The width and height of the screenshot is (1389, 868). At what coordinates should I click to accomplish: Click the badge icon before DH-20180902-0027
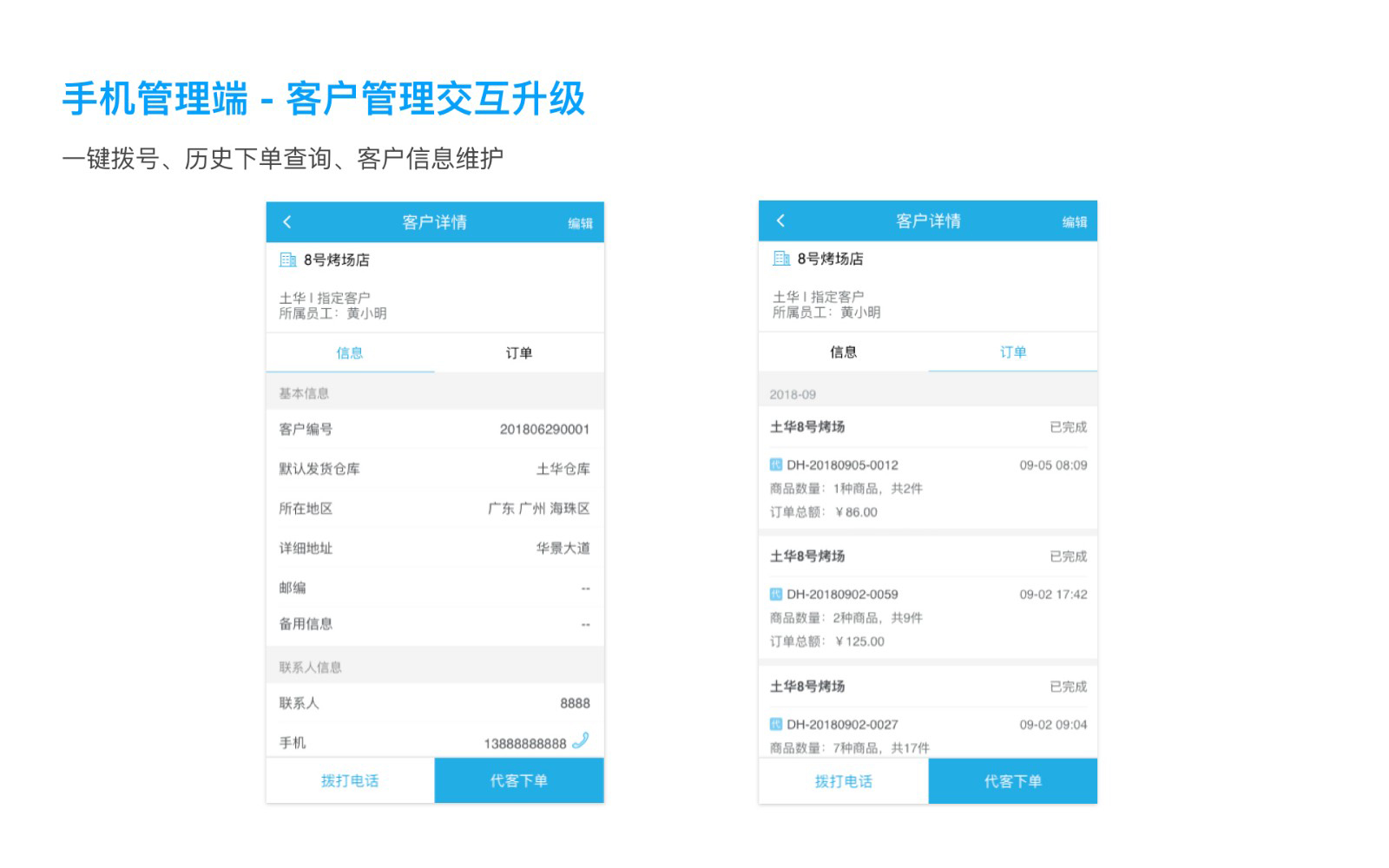[x=776, y=725]
